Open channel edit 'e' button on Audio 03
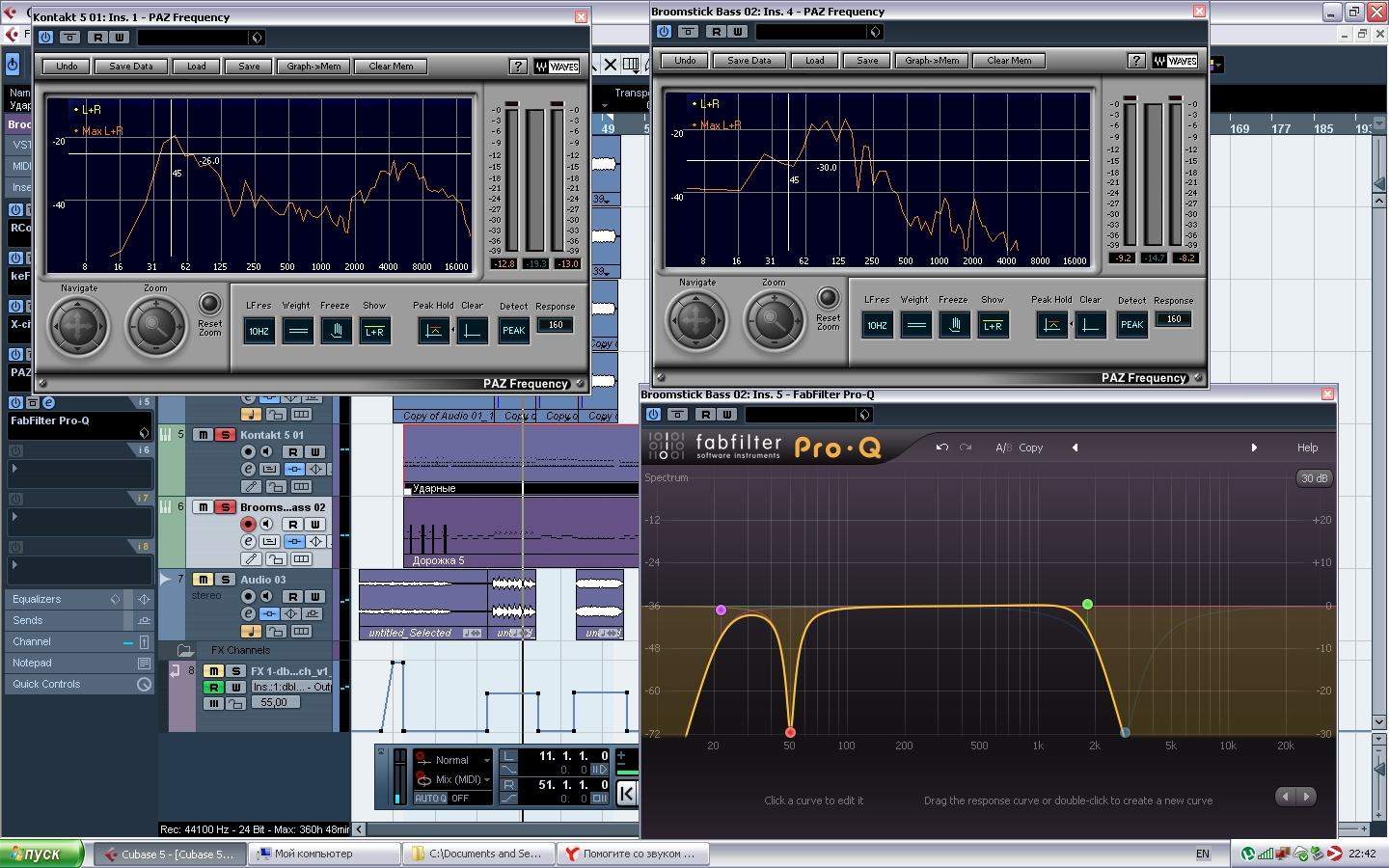1389x868 pixels. (x=248, y=614)
